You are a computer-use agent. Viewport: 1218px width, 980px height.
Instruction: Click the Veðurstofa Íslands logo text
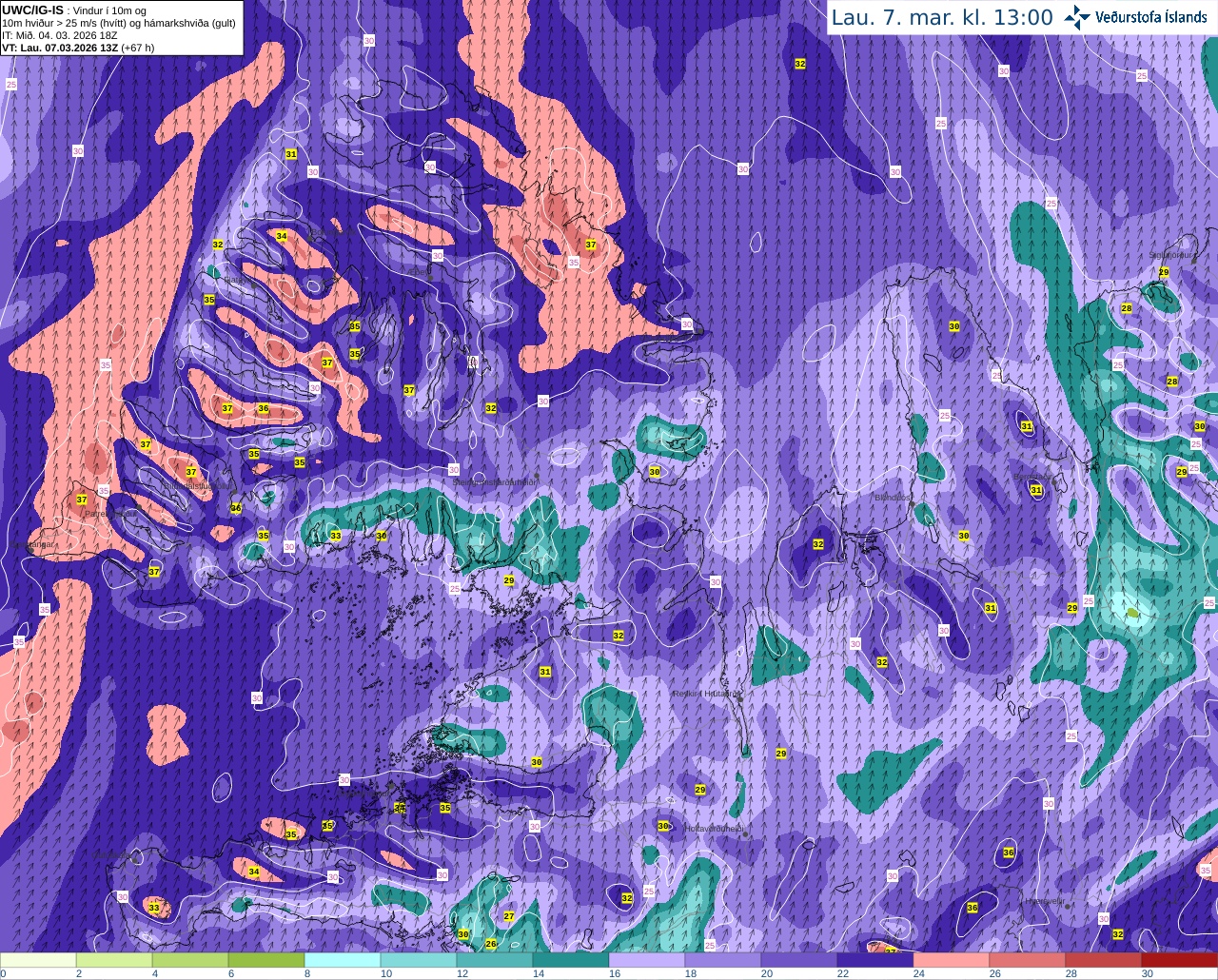click(x=1151, y=17)
